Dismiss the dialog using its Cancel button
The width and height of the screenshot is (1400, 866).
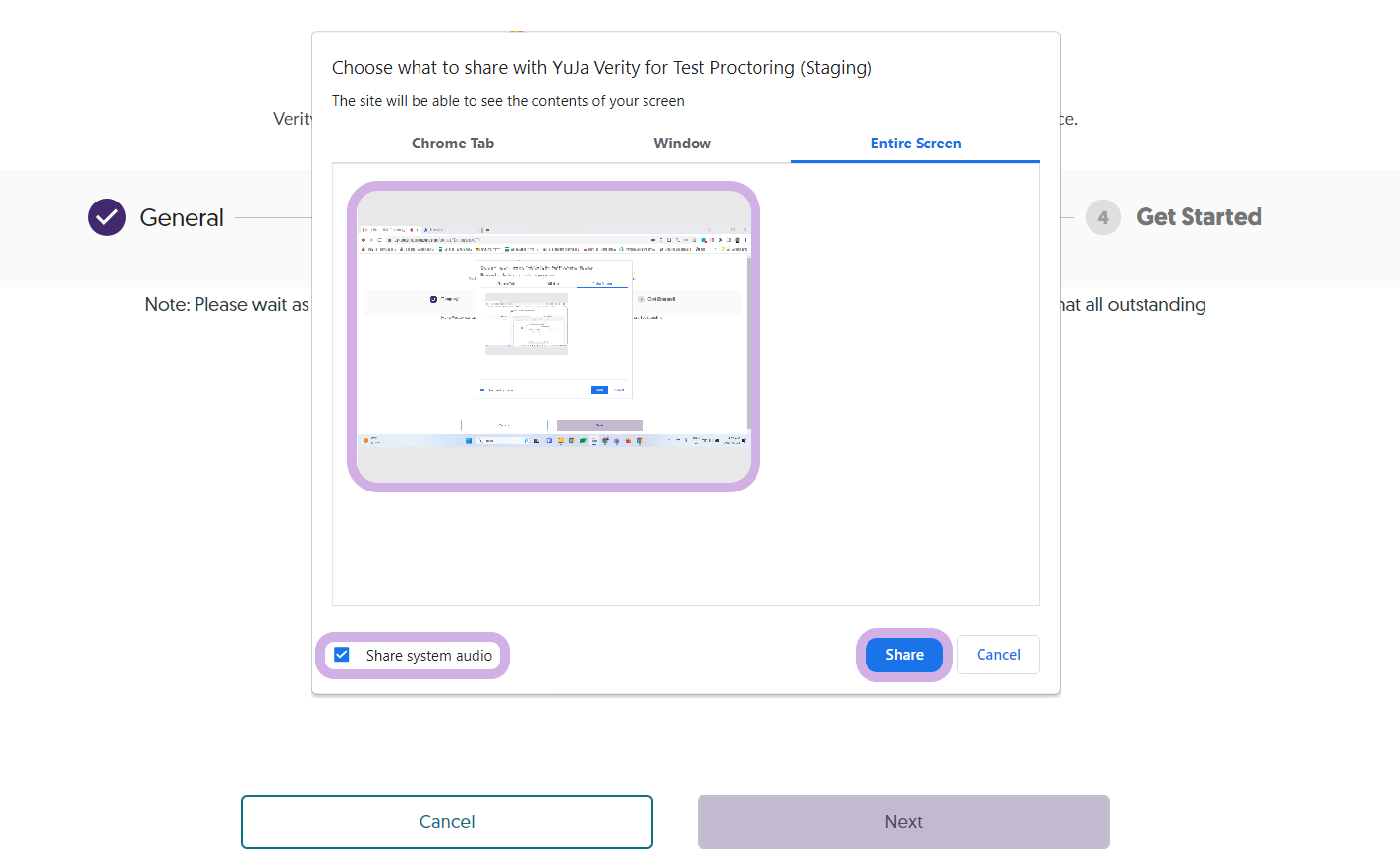pyautogui.click(x=998, y=655)
